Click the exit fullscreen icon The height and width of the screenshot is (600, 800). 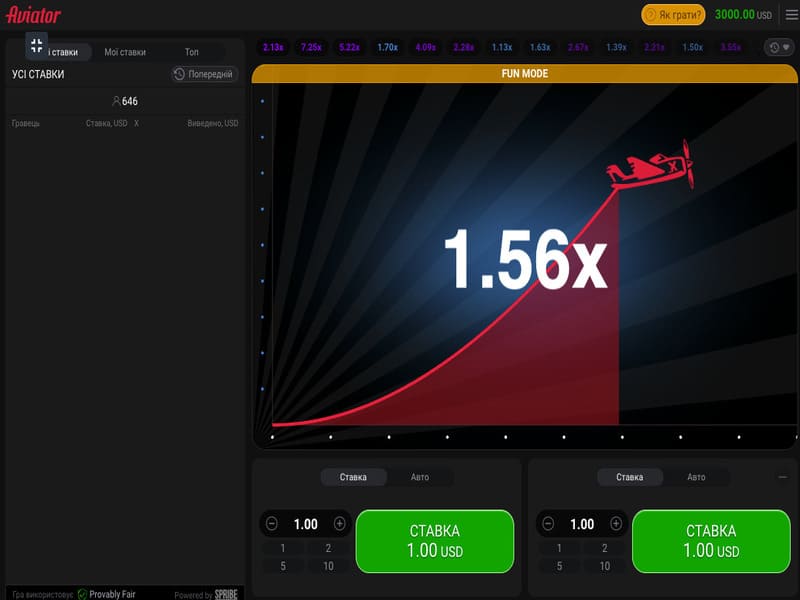(36, 45)
